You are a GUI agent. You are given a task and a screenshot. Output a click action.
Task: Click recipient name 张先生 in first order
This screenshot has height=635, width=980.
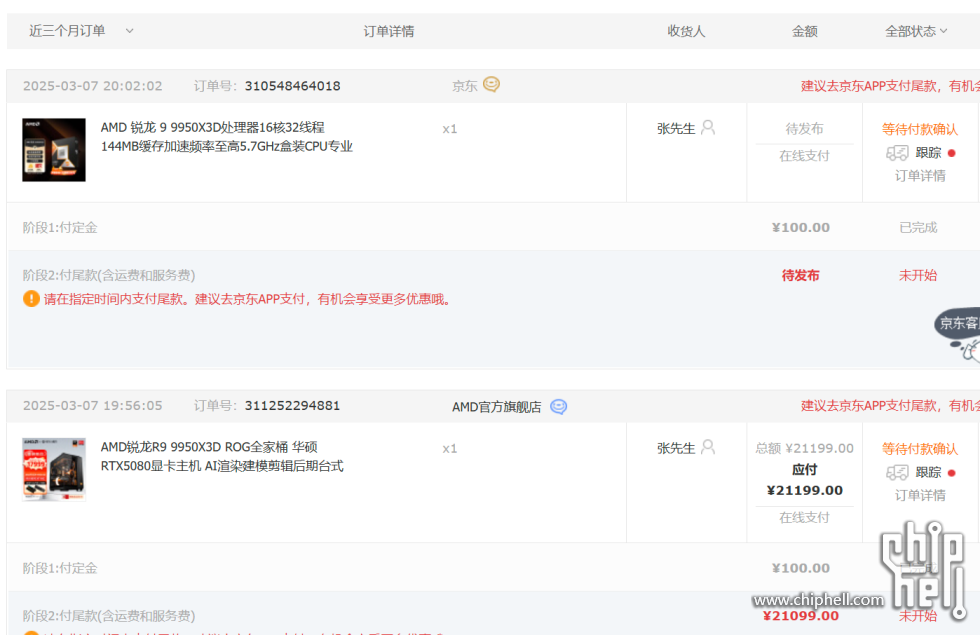coord(676,129)
